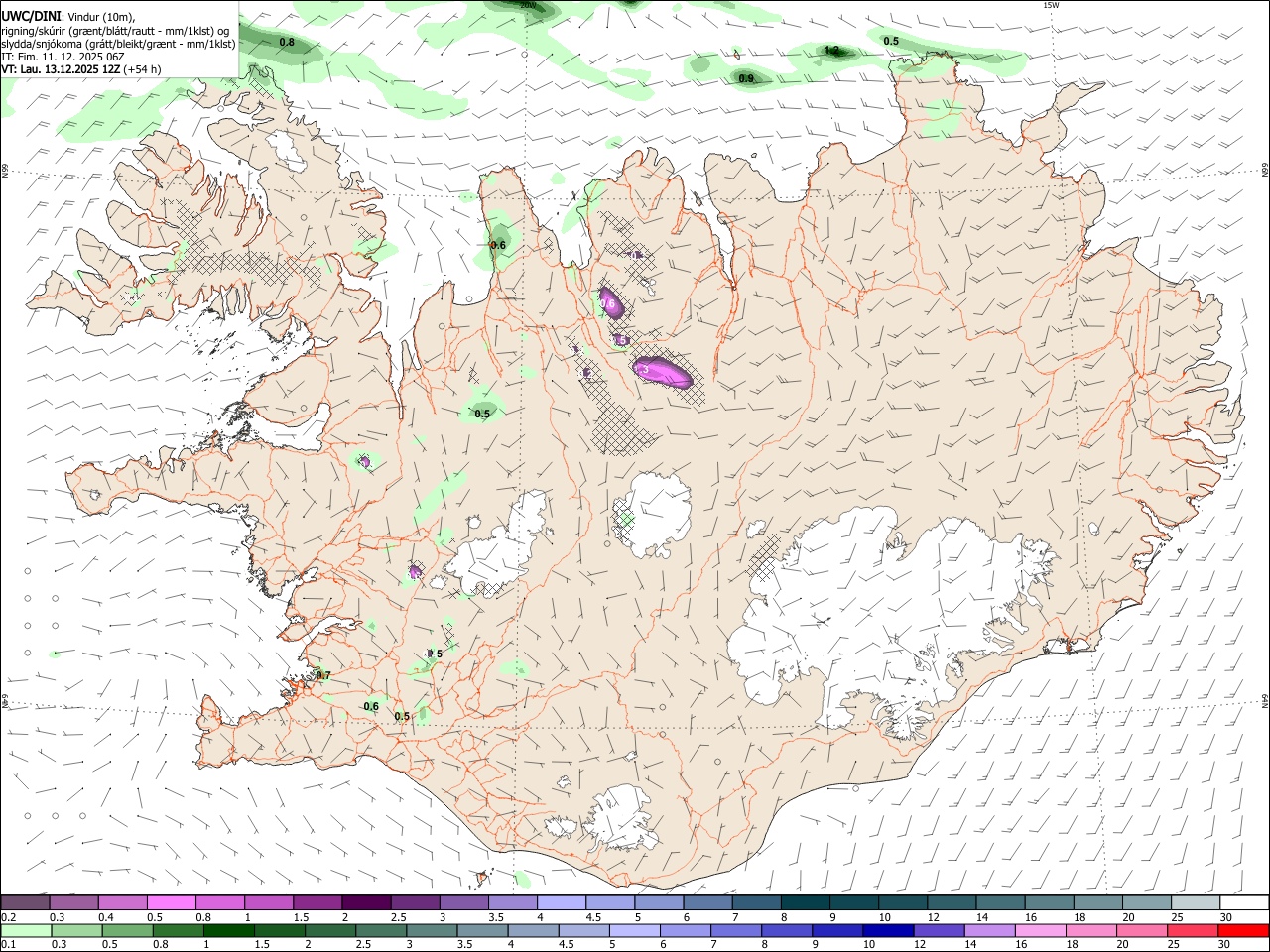Pick the upper legend swatch starting at 3.5
This screenshot has width=1270, height=952.
click(x=512, y=902)
